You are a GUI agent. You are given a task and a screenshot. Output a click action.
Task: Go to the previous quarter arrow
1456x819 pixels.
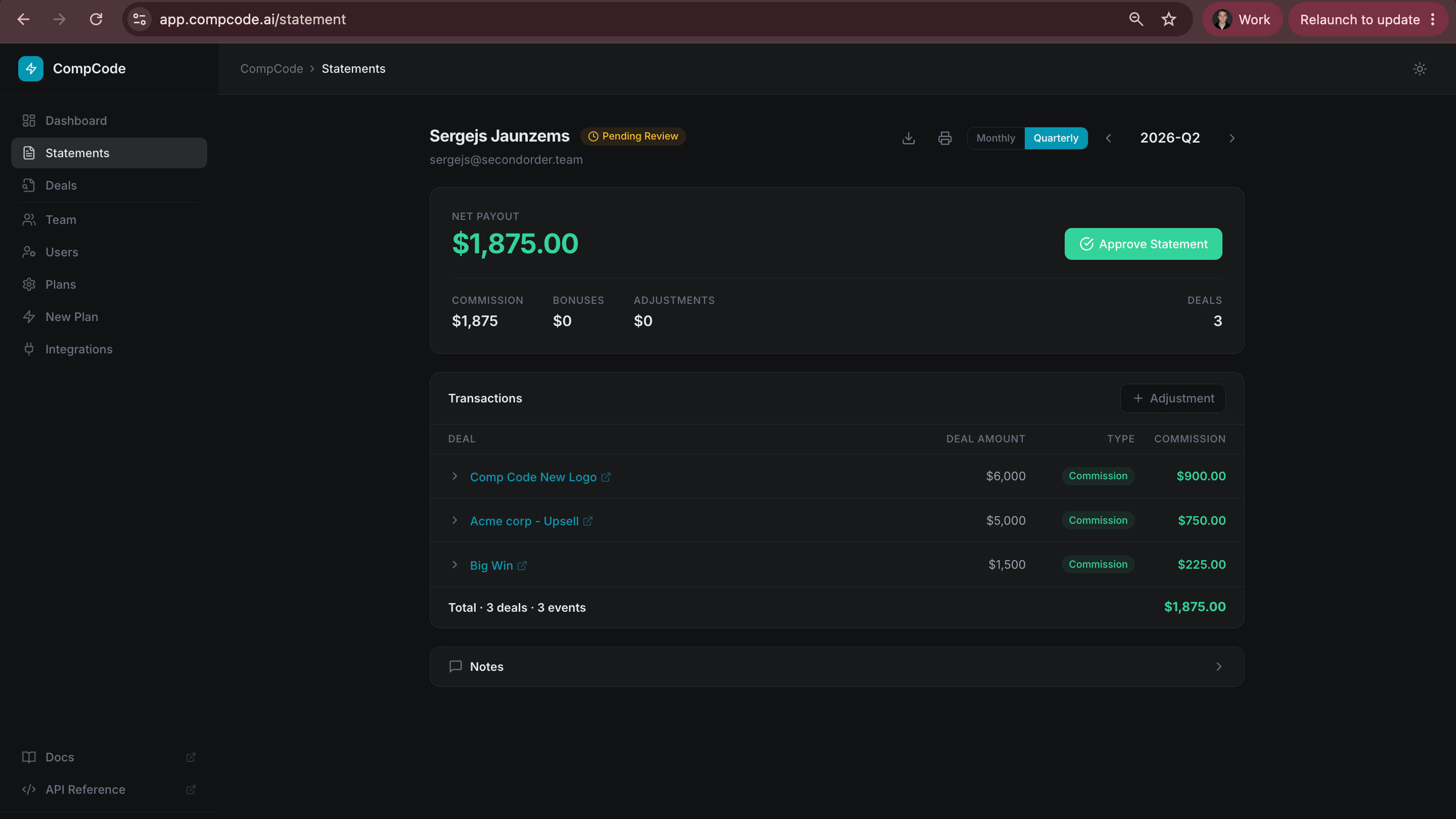tap(1108, 138)
